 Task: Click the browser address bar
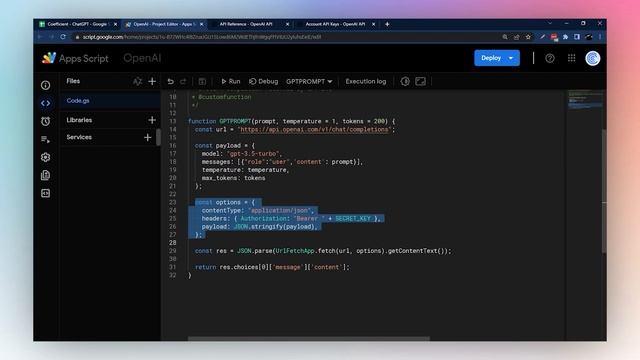(286, 37)
